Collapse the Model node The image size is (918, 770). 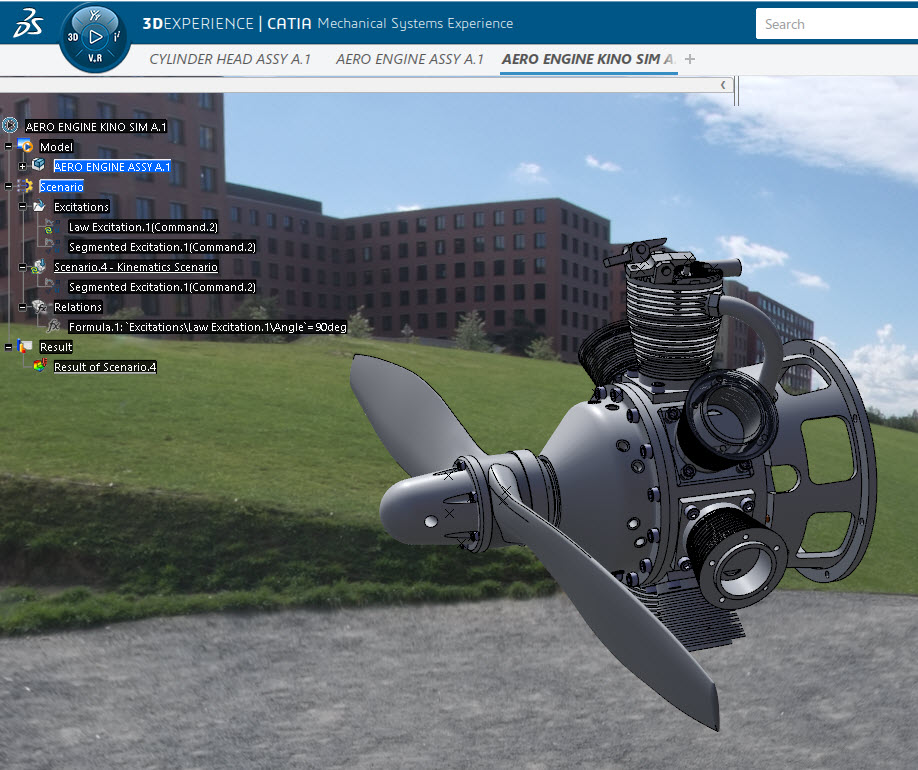click(8, 146)
